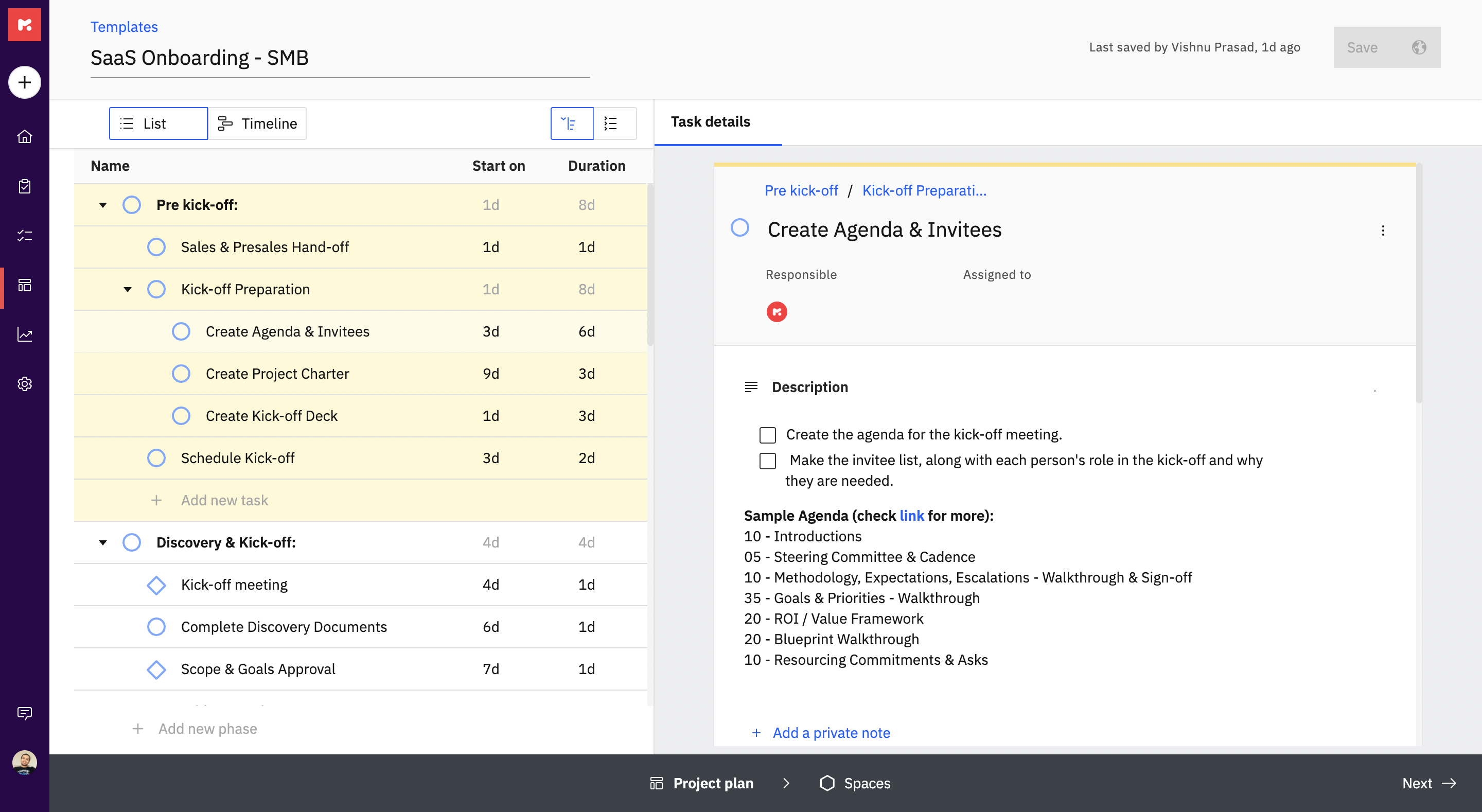Open the settings gear icon in sidebar
1482x812 pixels.
pyautogui.click(x=24, y=384)
